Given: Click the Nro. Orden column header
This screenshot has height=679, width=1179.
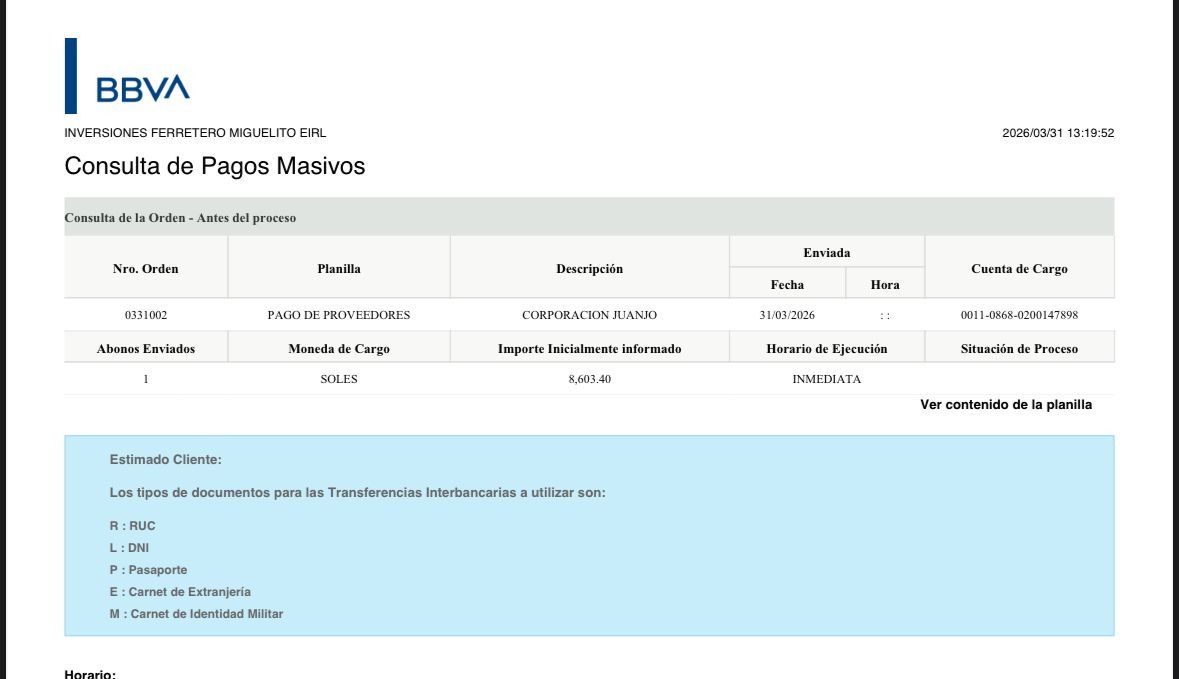Looking at the screenshot, I should pyautogui.click(x=146, y=268).
